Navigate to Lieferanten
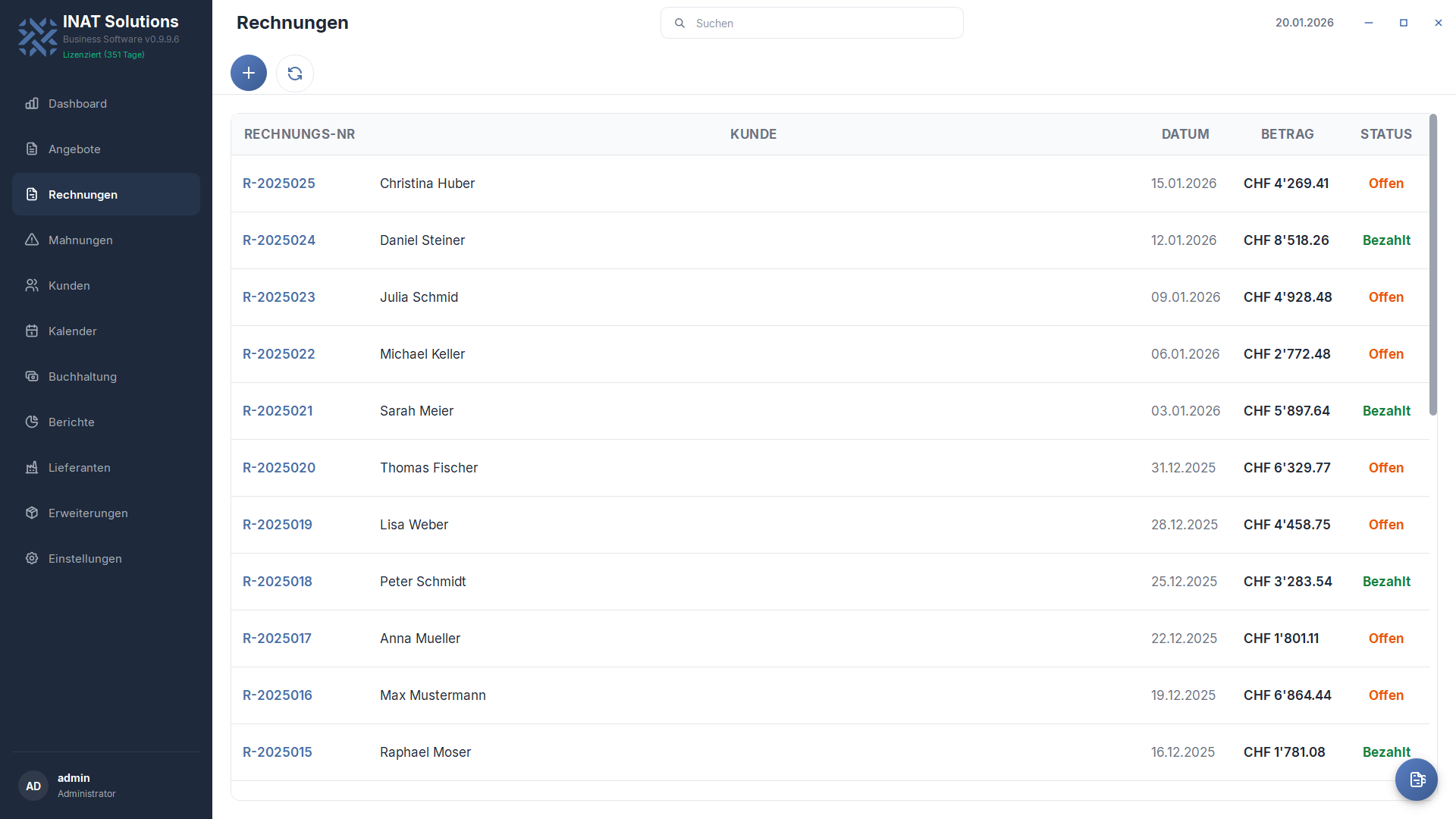Screen dimensions: 1456x819 click(79, 468)
